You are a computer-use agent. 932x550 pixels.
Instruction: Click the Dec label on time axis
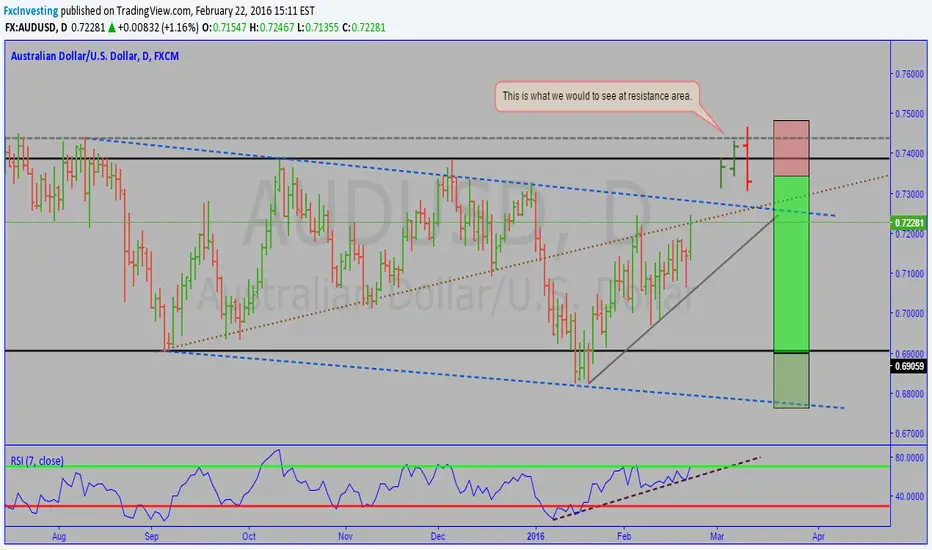coord(438,536)
